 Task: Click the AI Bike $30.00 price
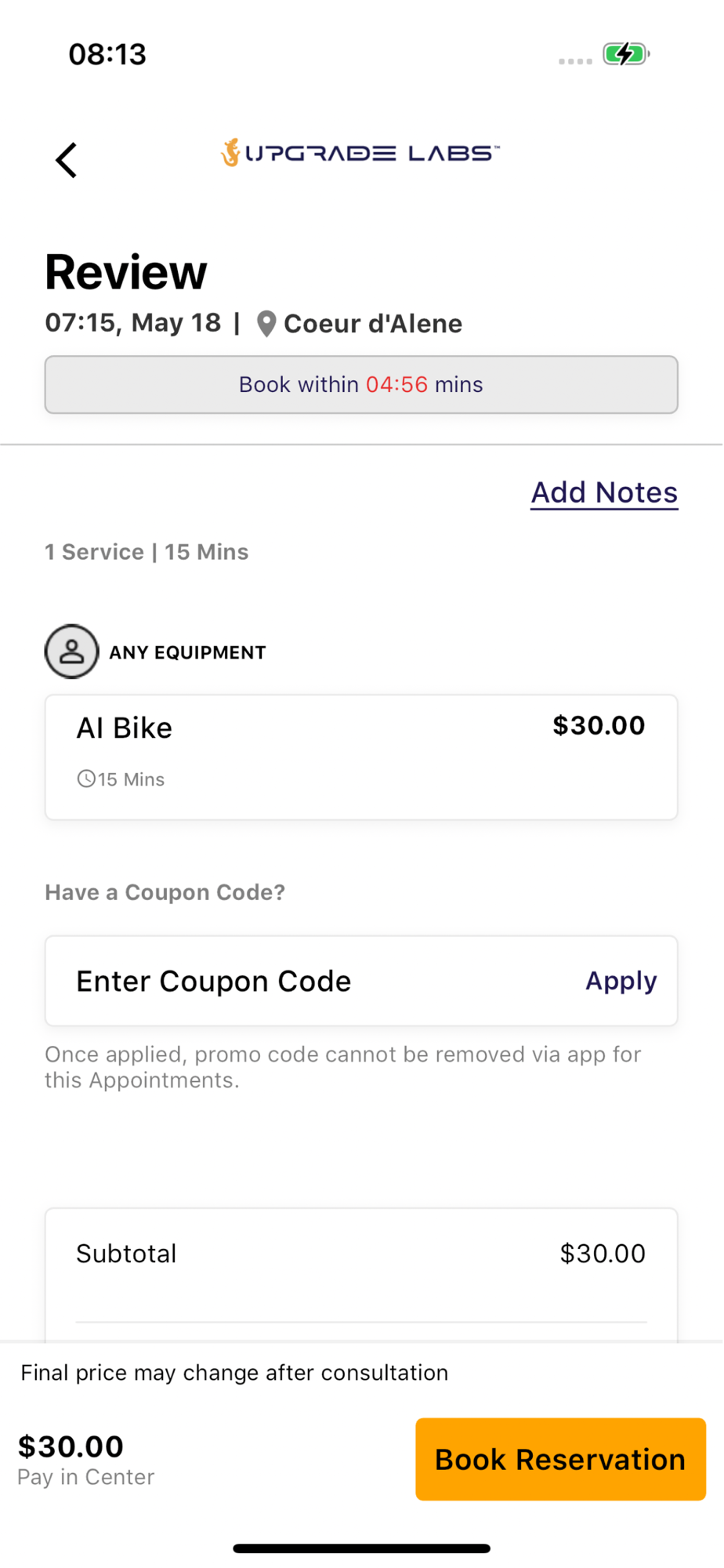tap(599, 725)
